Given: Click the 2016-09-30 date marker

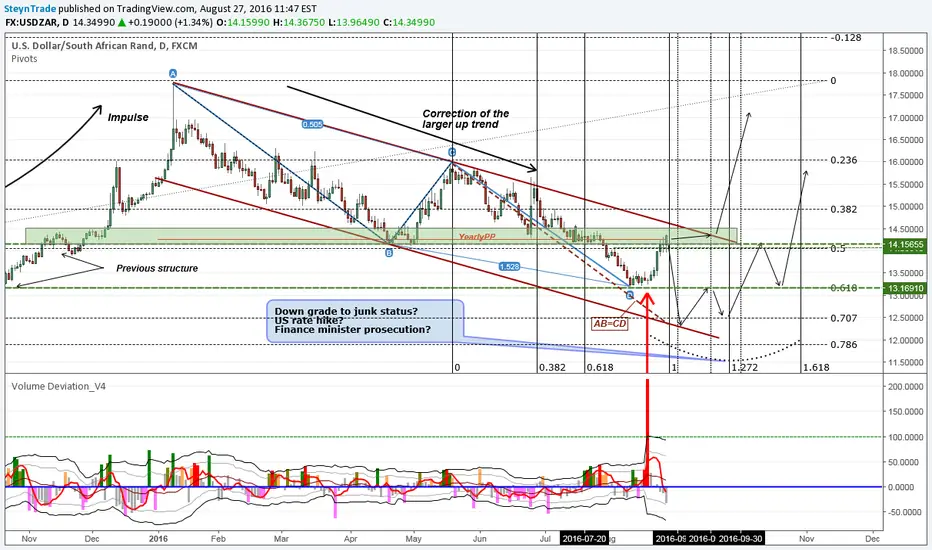Looking at the screenshot, I should [740, 539].
